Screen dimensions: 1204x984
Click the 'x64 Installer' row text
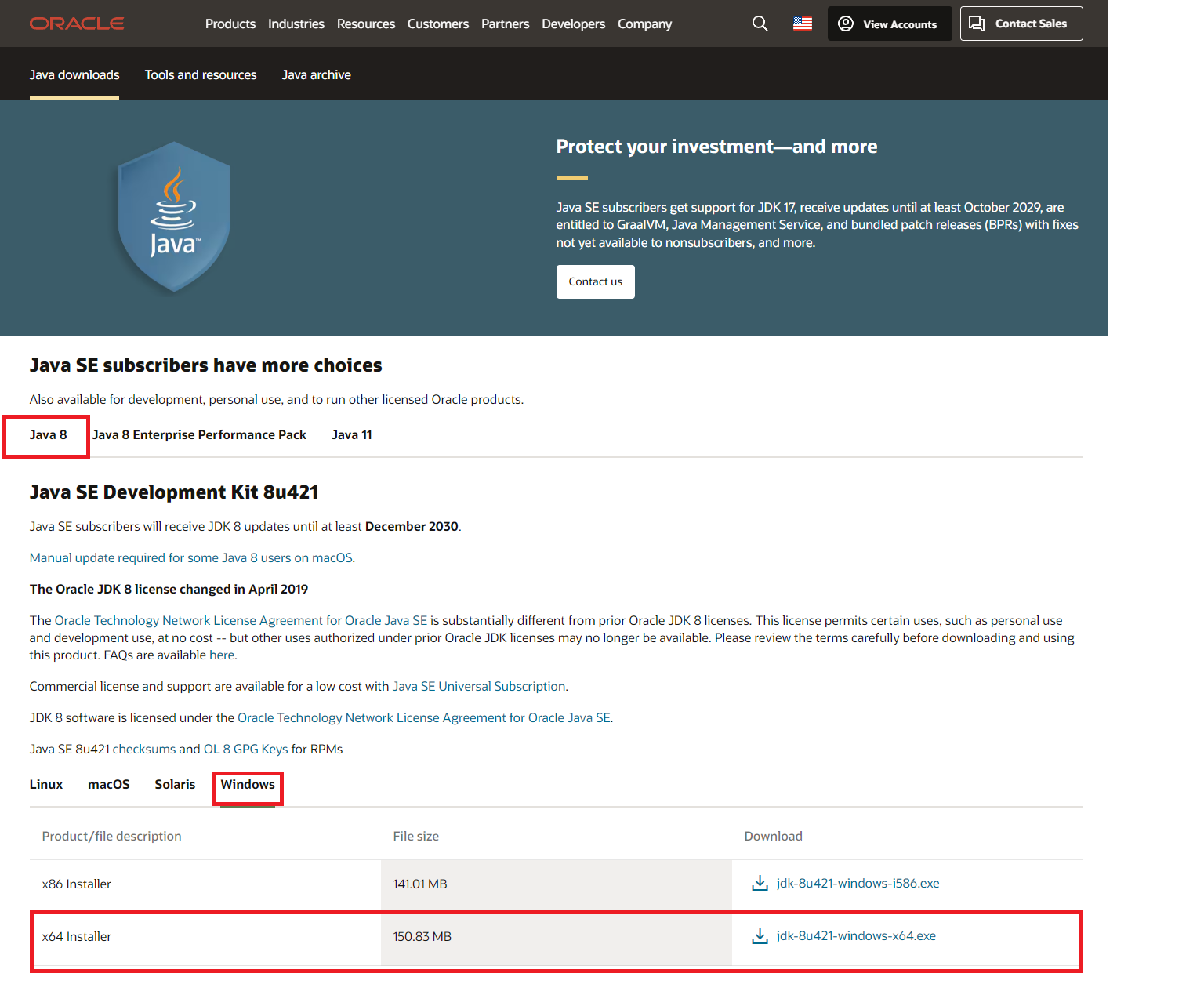pyautogui.click(x=77, y=937)
